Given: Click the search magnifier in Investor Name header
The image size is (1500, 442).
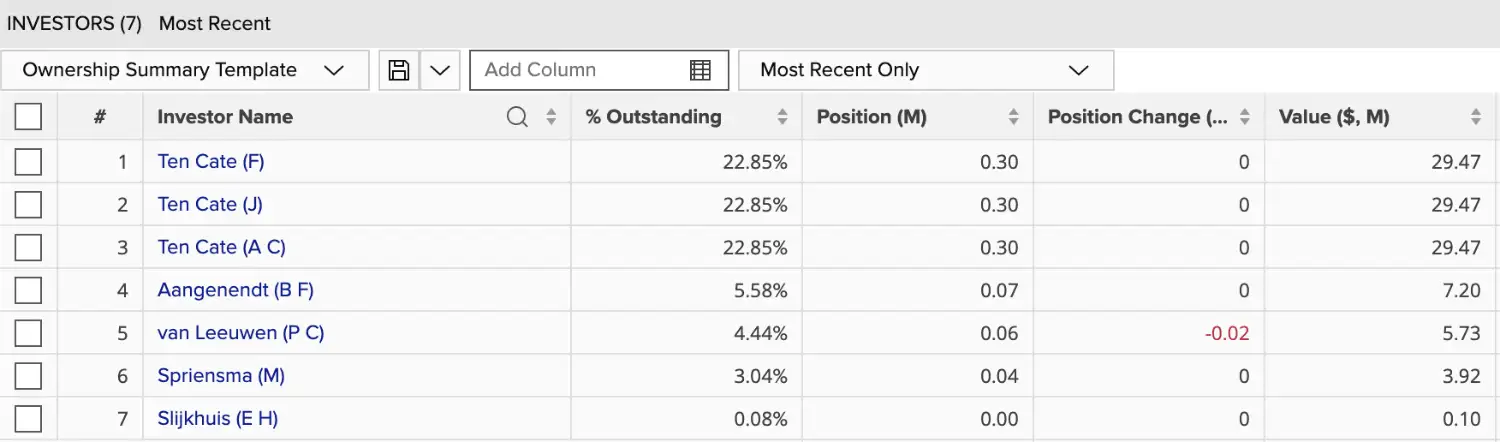Looking at the screenshot, I should (x=517, y=117).
